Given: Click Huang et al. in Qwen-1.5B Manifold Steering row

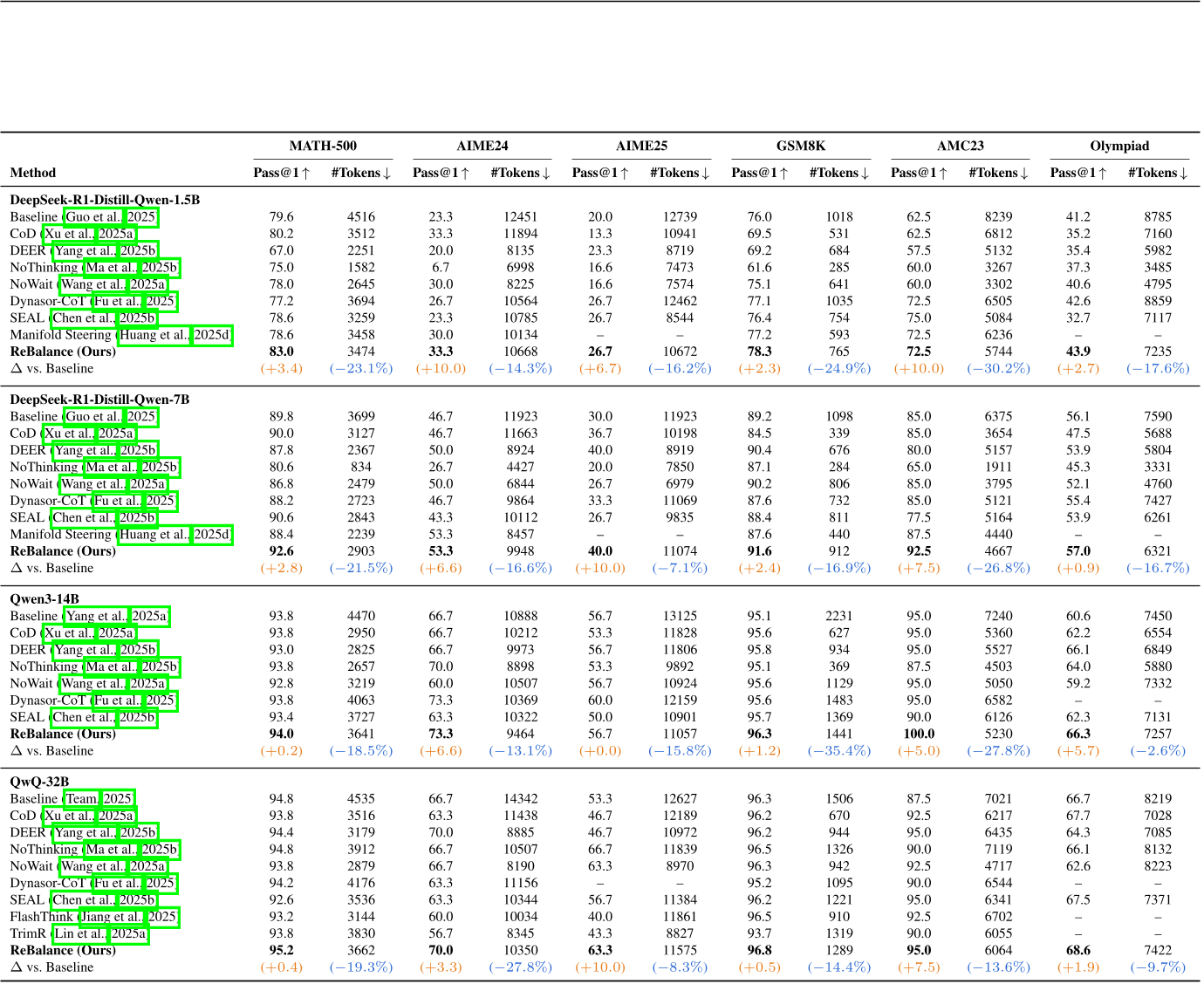Looking at the screenshot, I should (x=154, y=335).
